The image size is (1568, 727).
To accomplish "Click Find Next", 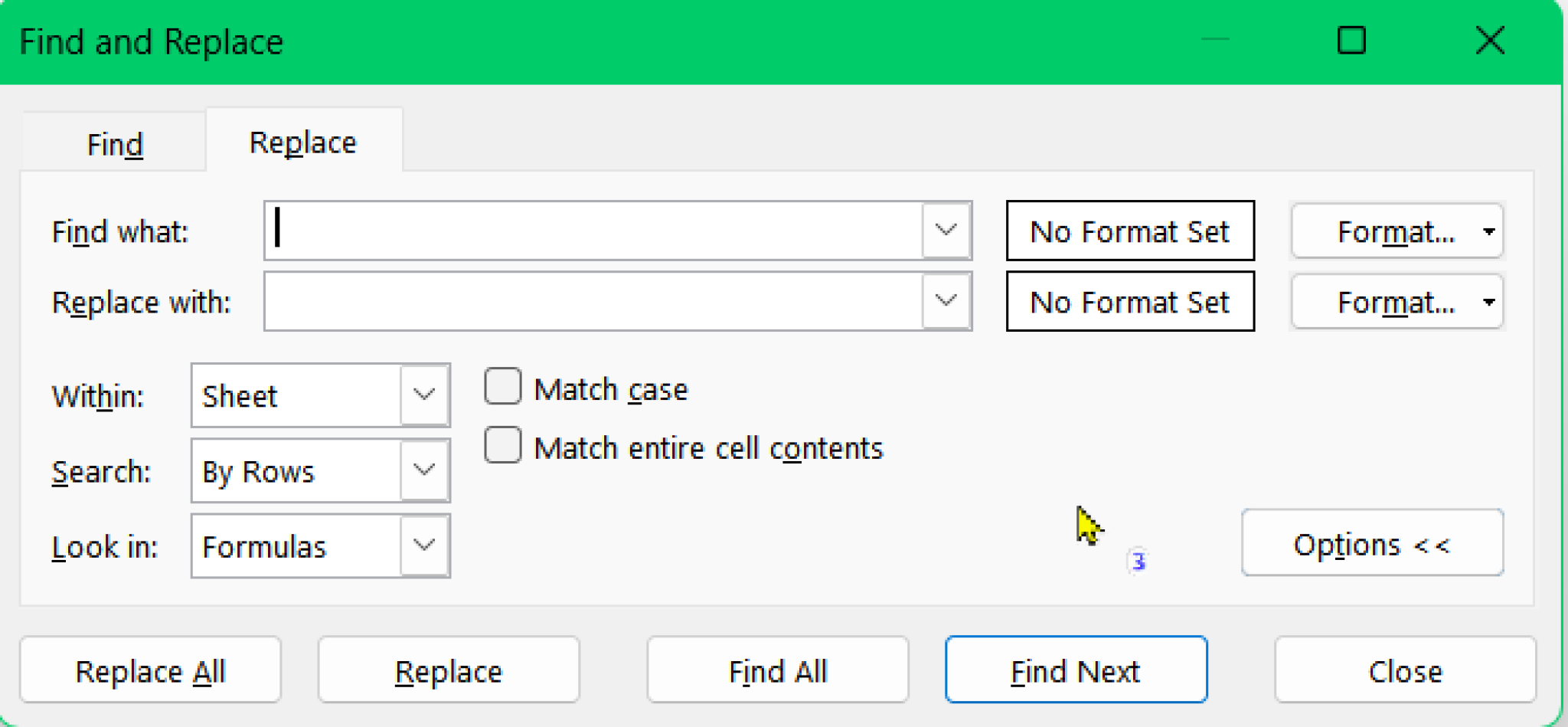I will 1075,670.
